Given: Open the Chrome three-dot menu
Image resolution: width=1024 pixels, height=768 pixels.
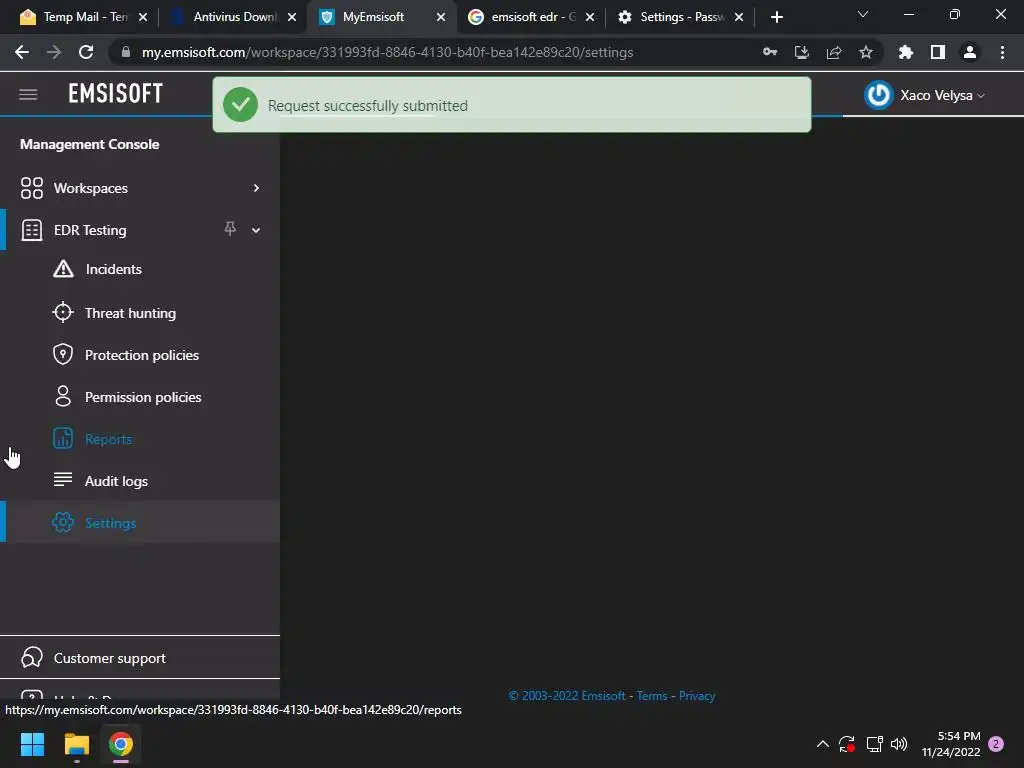Looking at the screenshot, I should tap(1002, 52).
